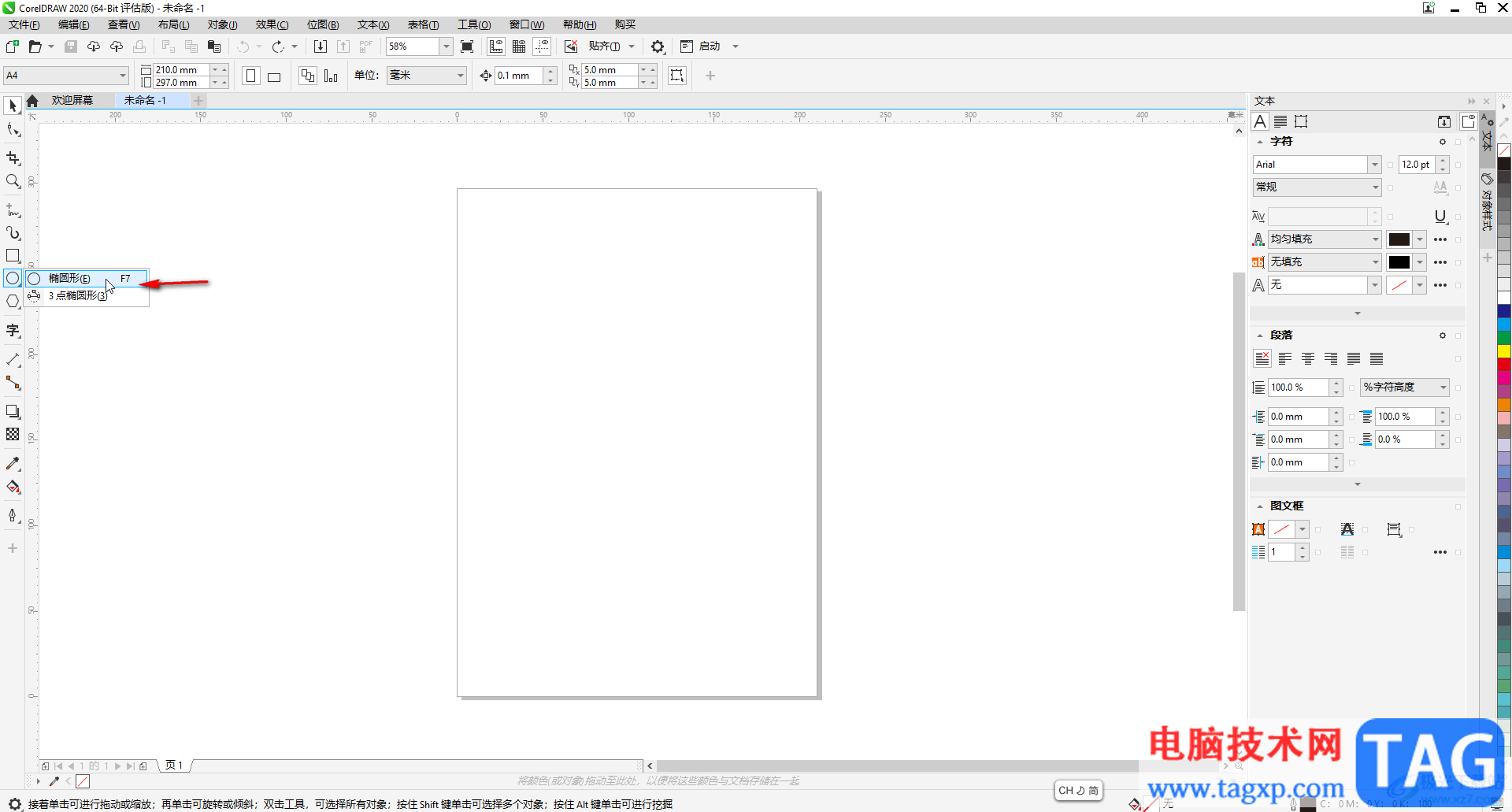Viewport: 1512px width, 812px height.
Task: Select the Color Eyedropper tool
Action: [x=13, y=463]
